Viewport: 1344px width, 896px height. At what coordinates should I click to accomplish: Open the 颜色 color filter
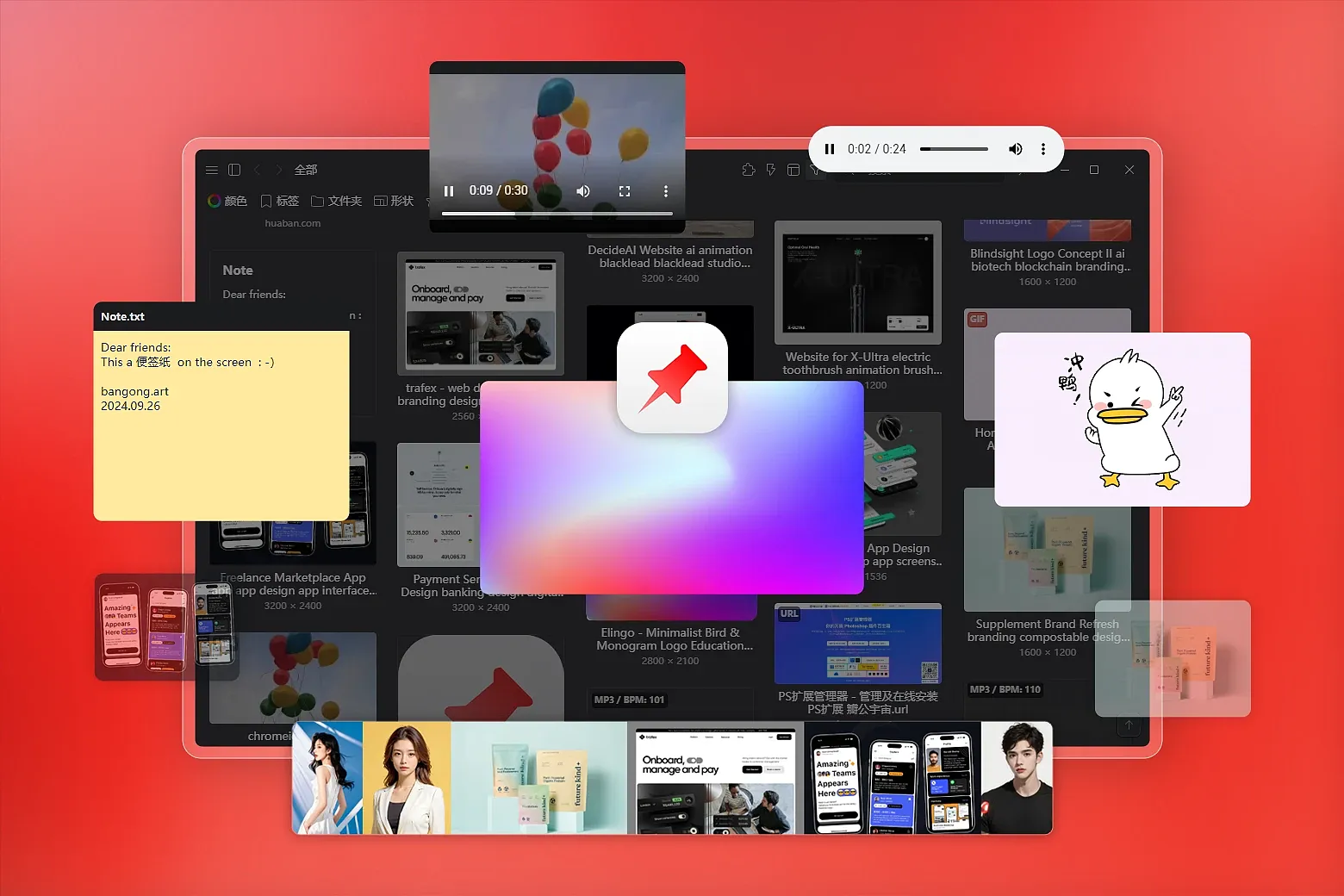coord(227,201)
